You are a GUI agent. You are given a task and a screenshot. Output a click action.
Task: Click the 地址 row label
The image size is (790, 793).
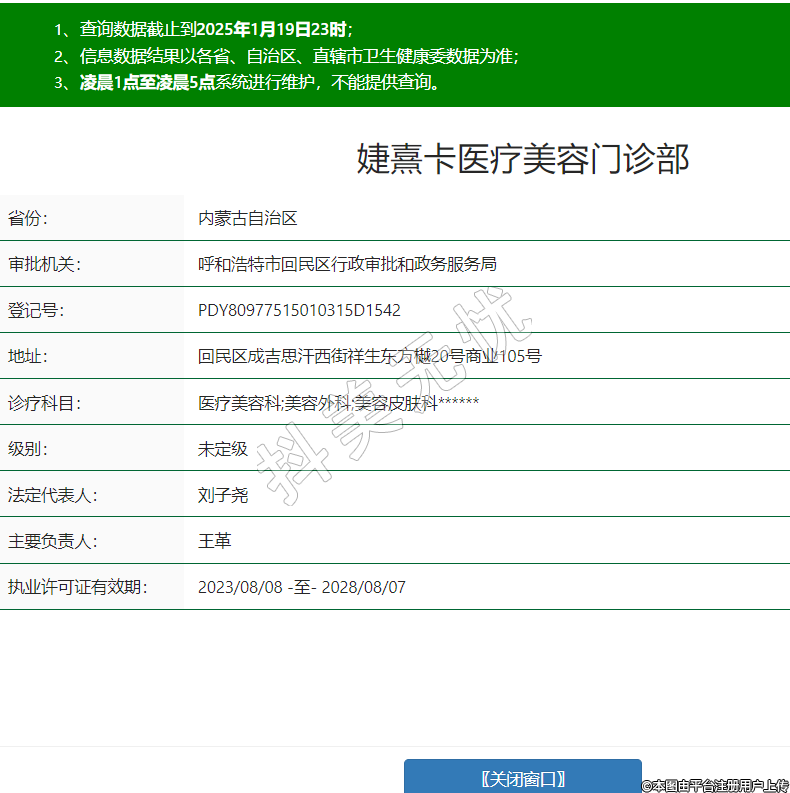point(27,356)
